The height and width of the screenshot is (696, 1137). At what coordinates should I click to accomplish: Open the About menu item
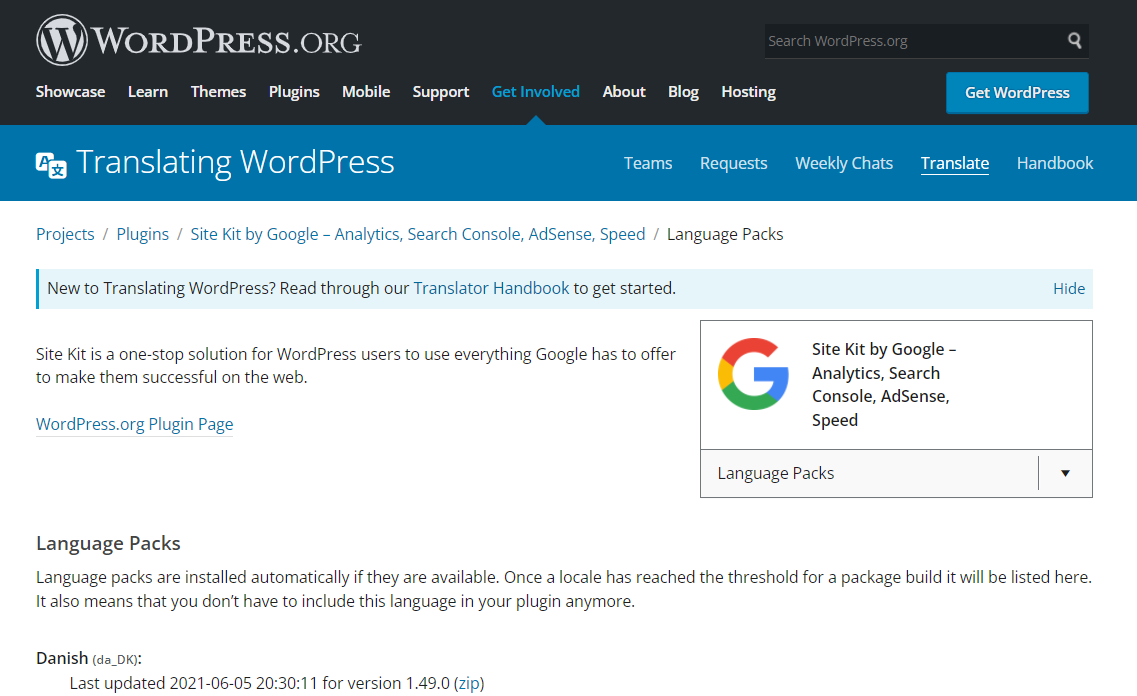624,92
